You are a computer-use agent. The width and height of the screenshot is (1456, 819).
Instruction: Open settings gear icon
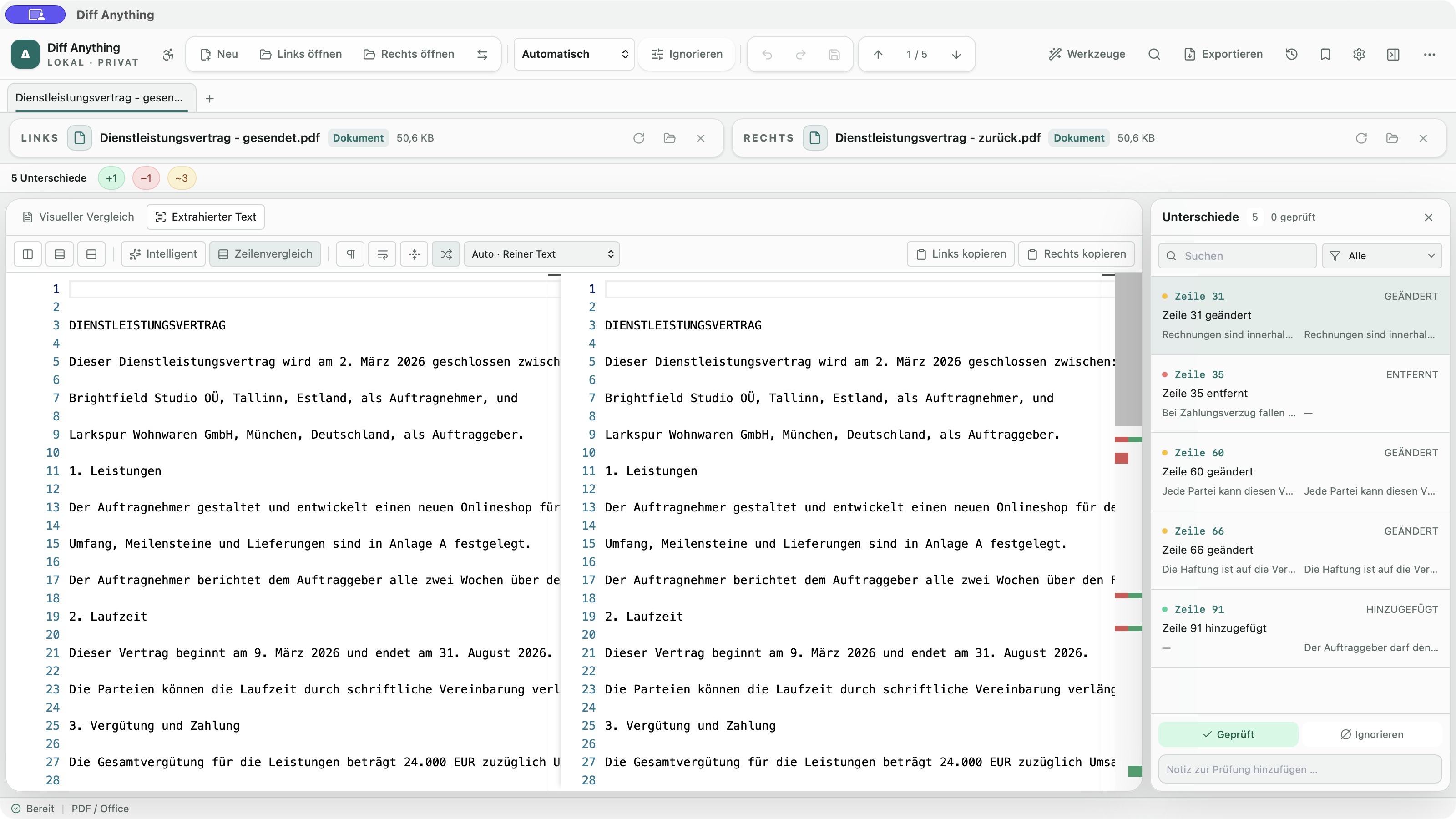pyautogui.click(x=1360, y=54)
